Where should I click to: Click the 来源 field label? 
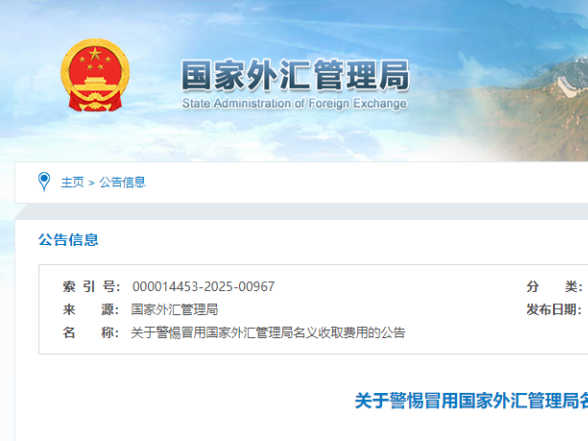(91, 309)
